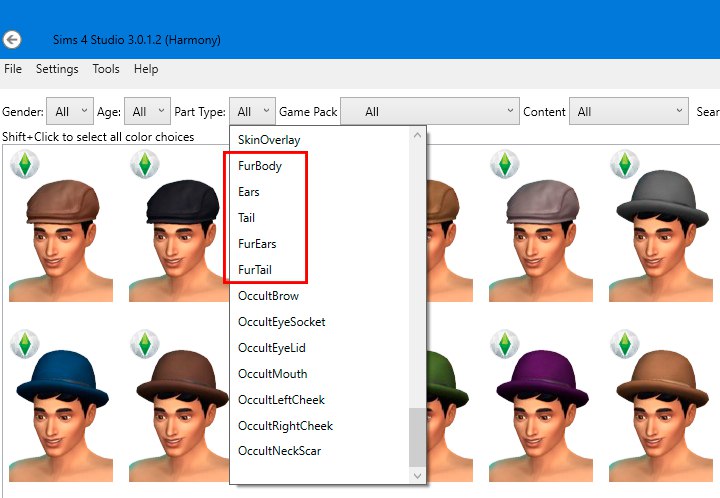Click plumbob icon above the brown flat cap
This screenshot has width=720, height=498.
25,164
